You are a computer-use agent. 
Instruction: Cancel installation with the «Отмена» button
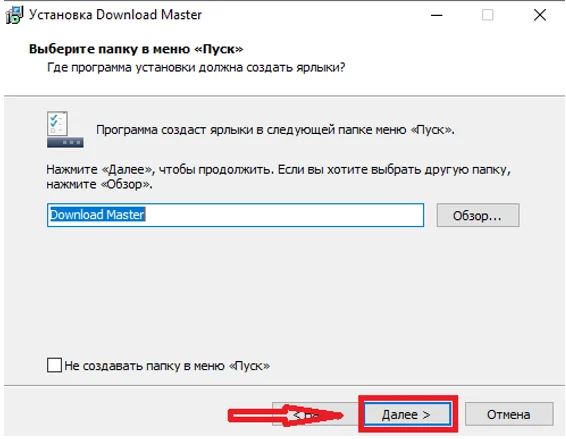coord(509,414)
